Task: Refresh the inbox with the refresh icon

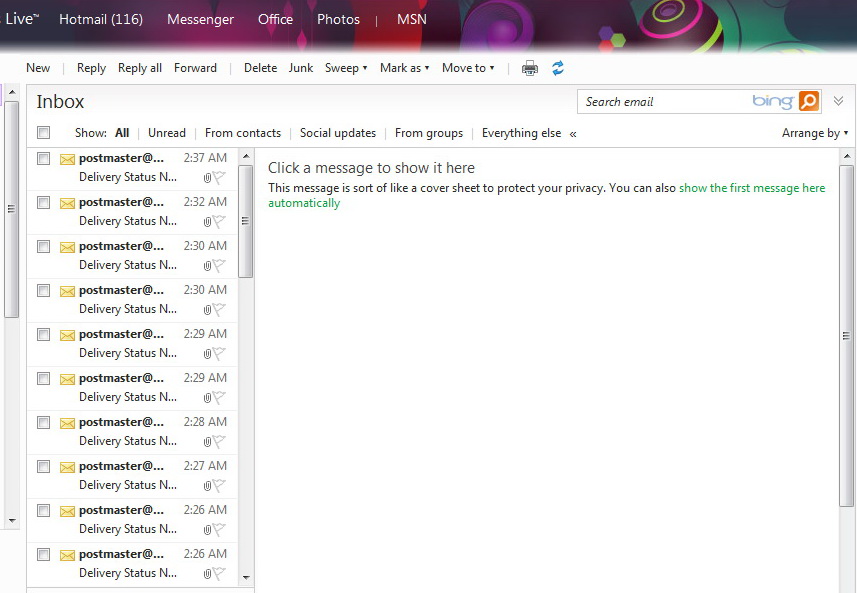Action: [x=557, y=68]
